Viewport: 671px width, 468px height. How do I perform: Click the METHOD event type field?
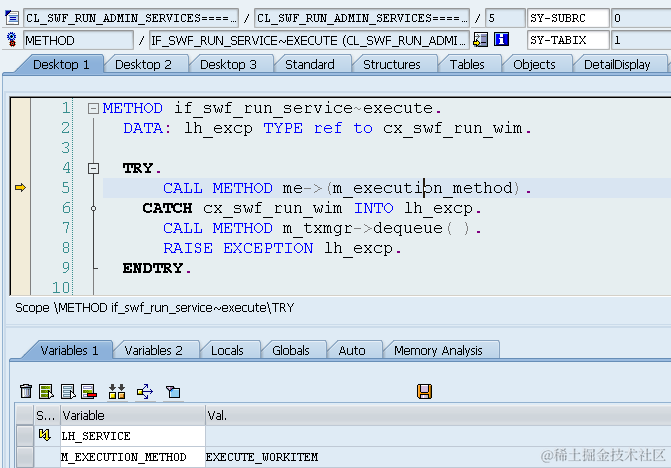coord(78,40)
